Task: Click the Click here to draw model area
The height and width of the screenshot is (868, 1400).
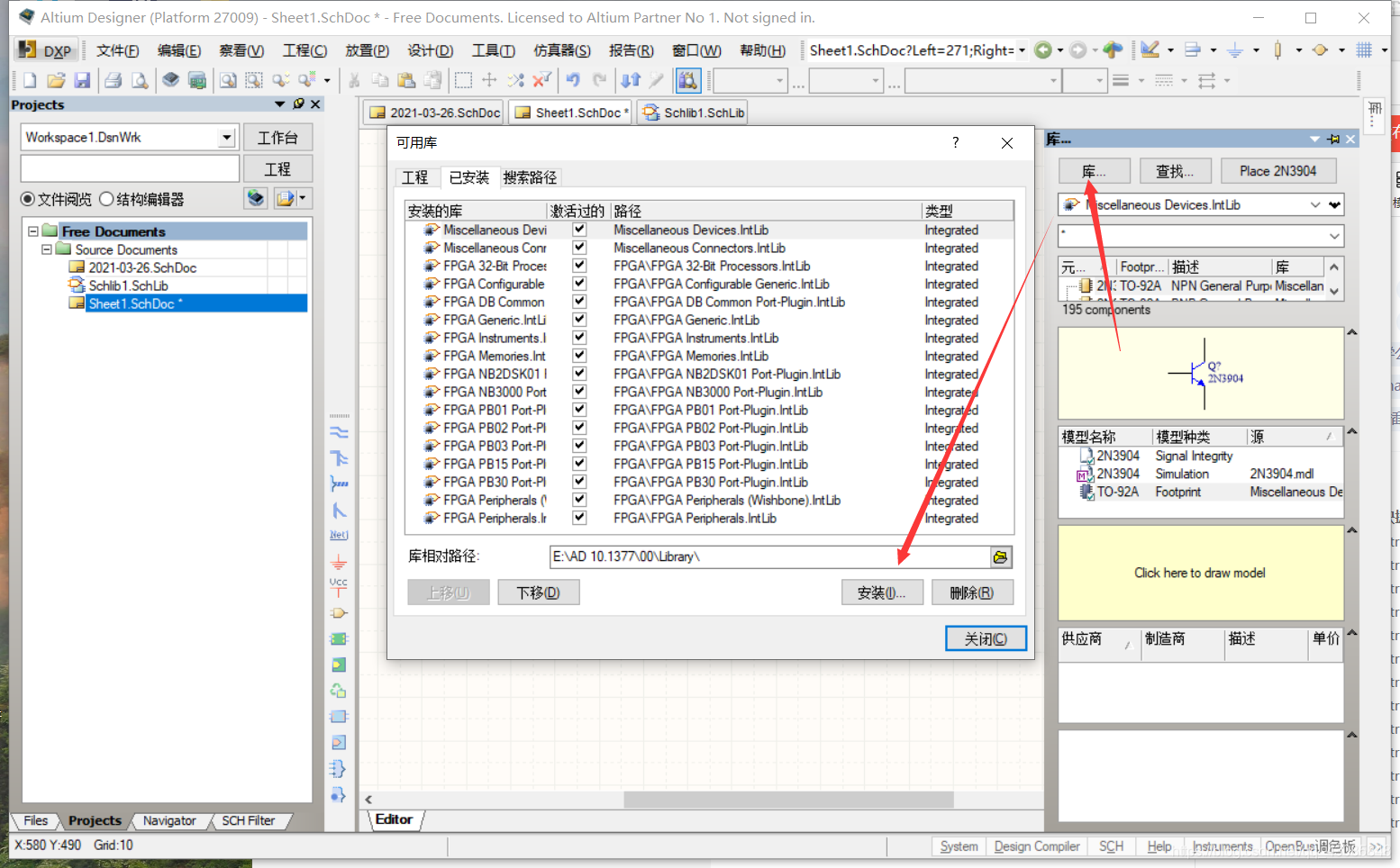Action: pos(1199,573)
